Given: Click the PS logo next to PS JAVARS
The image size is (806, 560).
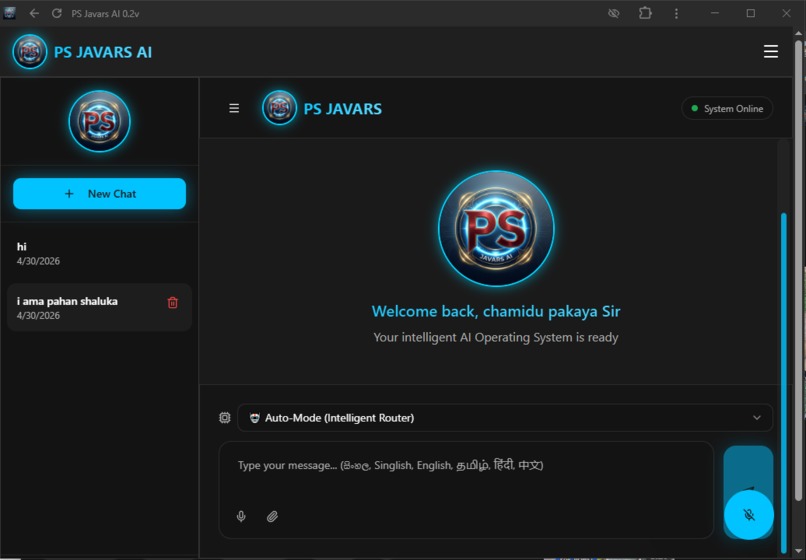Looking at the screenshot, I should tap(279, 108).
